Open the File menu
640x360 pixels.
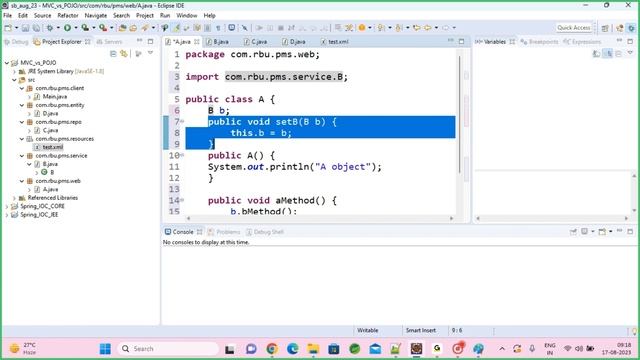(7, 16)
